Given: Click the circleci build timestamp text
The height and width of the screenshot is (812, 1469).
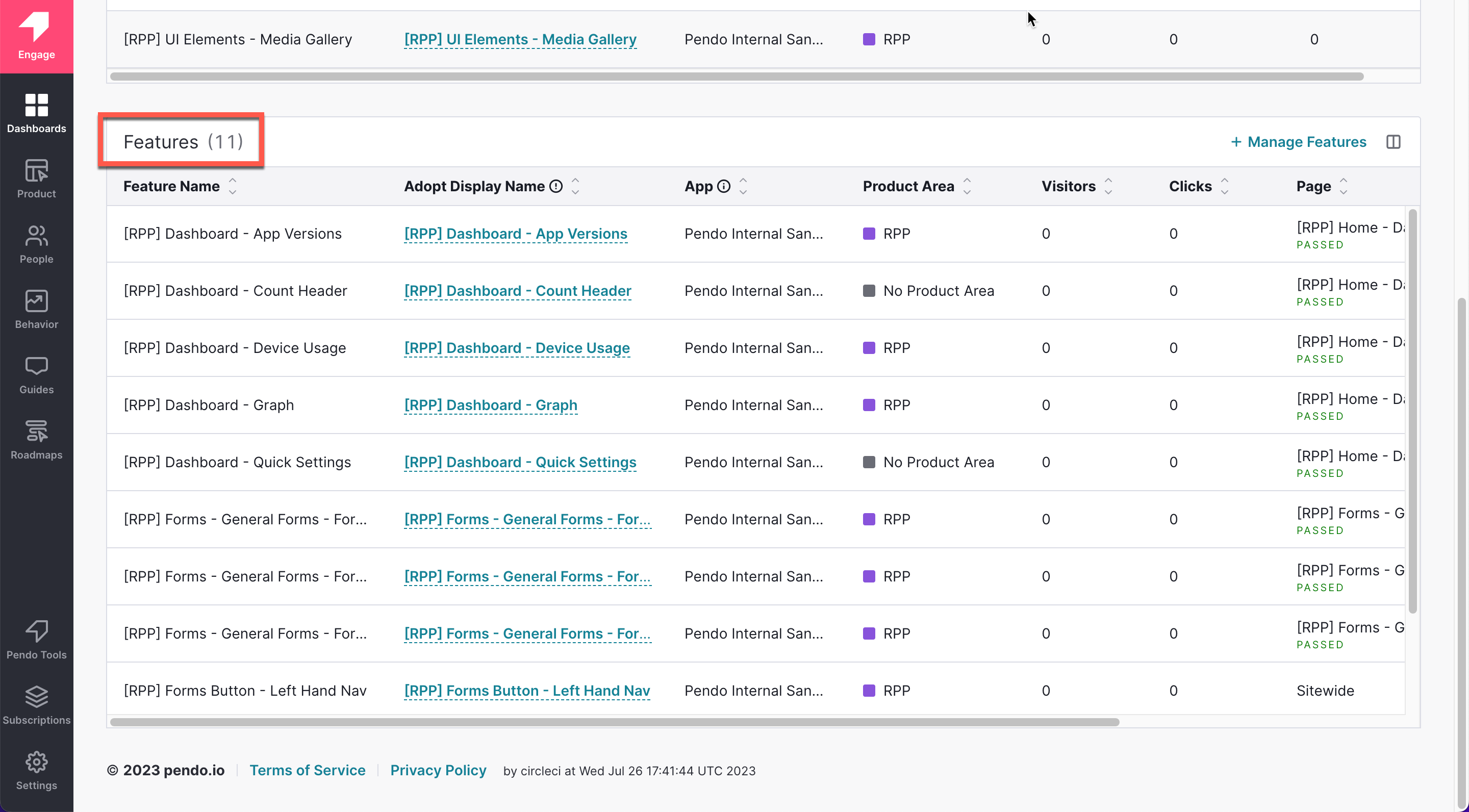Looking at the screenshot, I should tap(629, 771).
